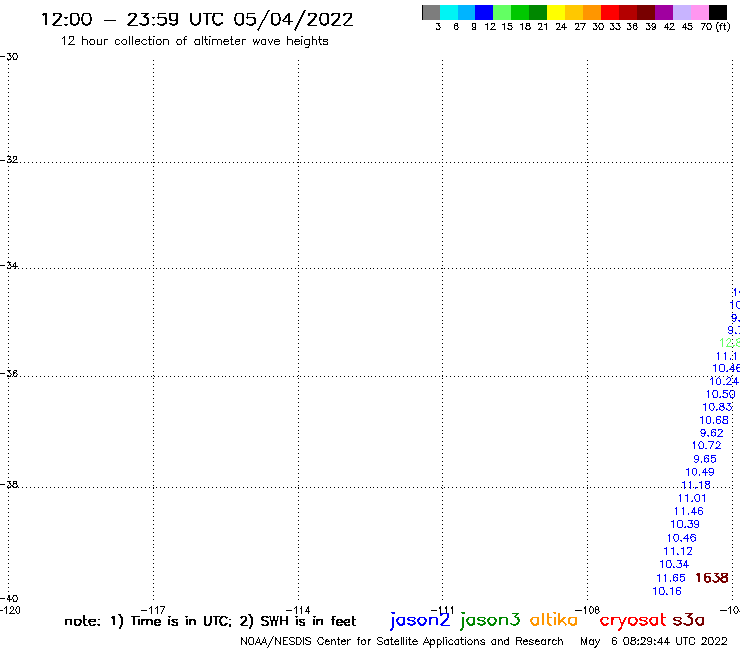
Task: Click the dark red 16.38 wave height value
Action: click(712, 578)
